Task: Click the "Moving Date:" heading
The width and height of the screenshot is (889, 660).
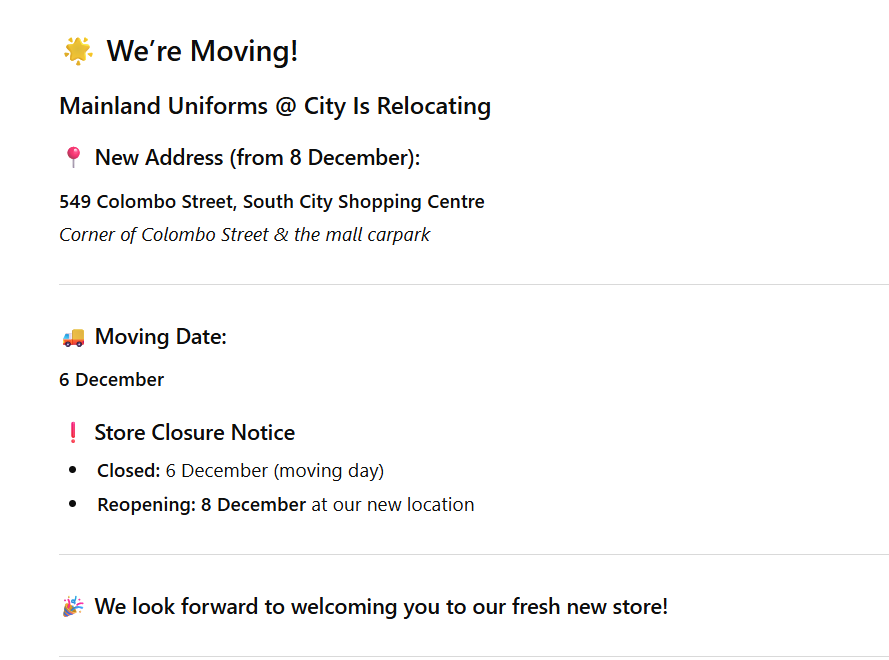Action: click(x=160, y=337)
